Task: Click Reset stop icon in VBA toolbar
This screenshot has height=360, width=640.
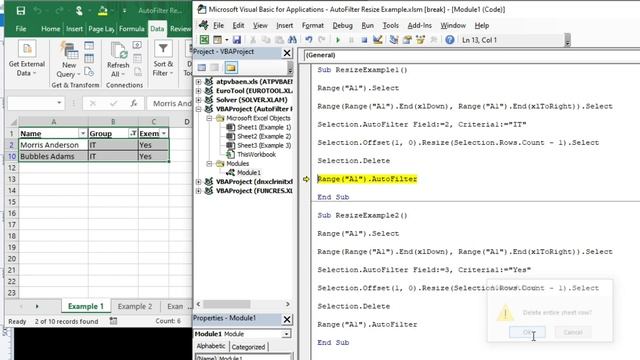Action: 364,40
